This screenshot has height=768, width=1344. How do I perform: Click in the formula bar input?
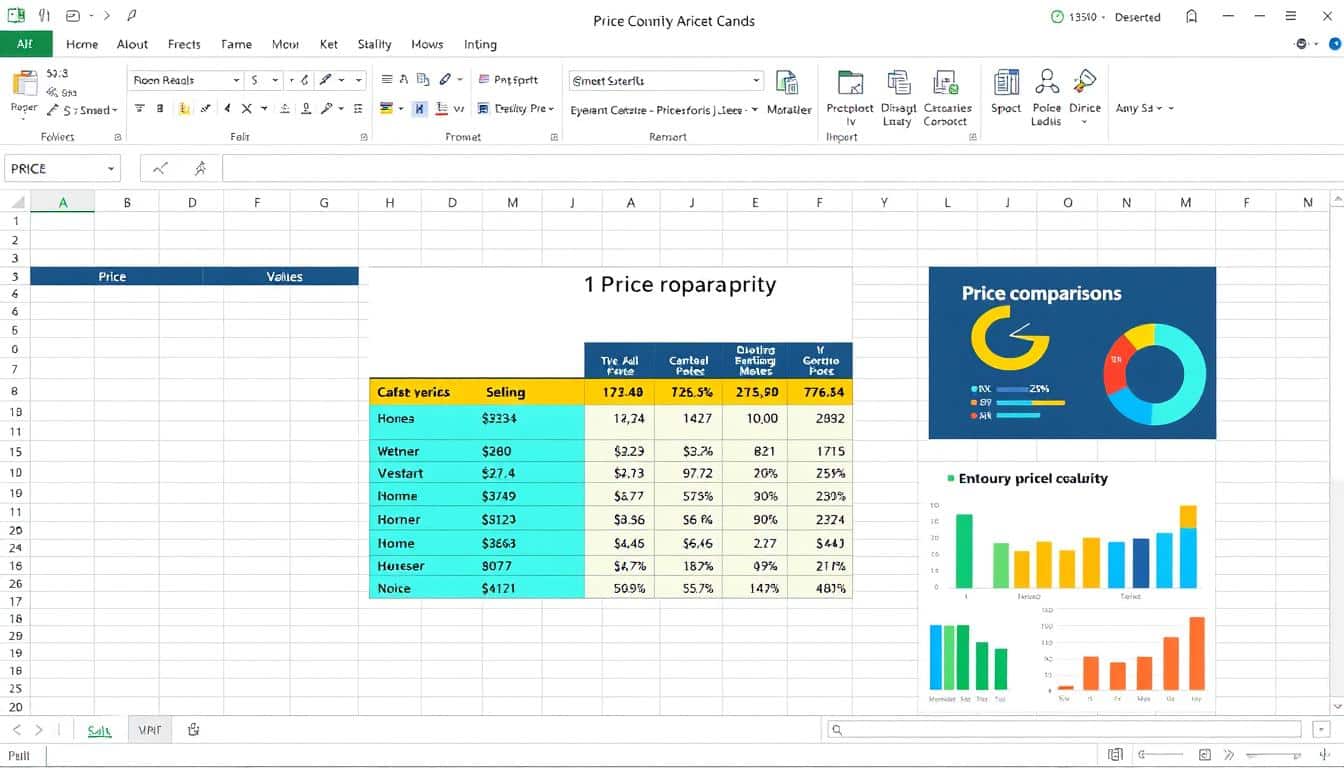click(782, 168)
